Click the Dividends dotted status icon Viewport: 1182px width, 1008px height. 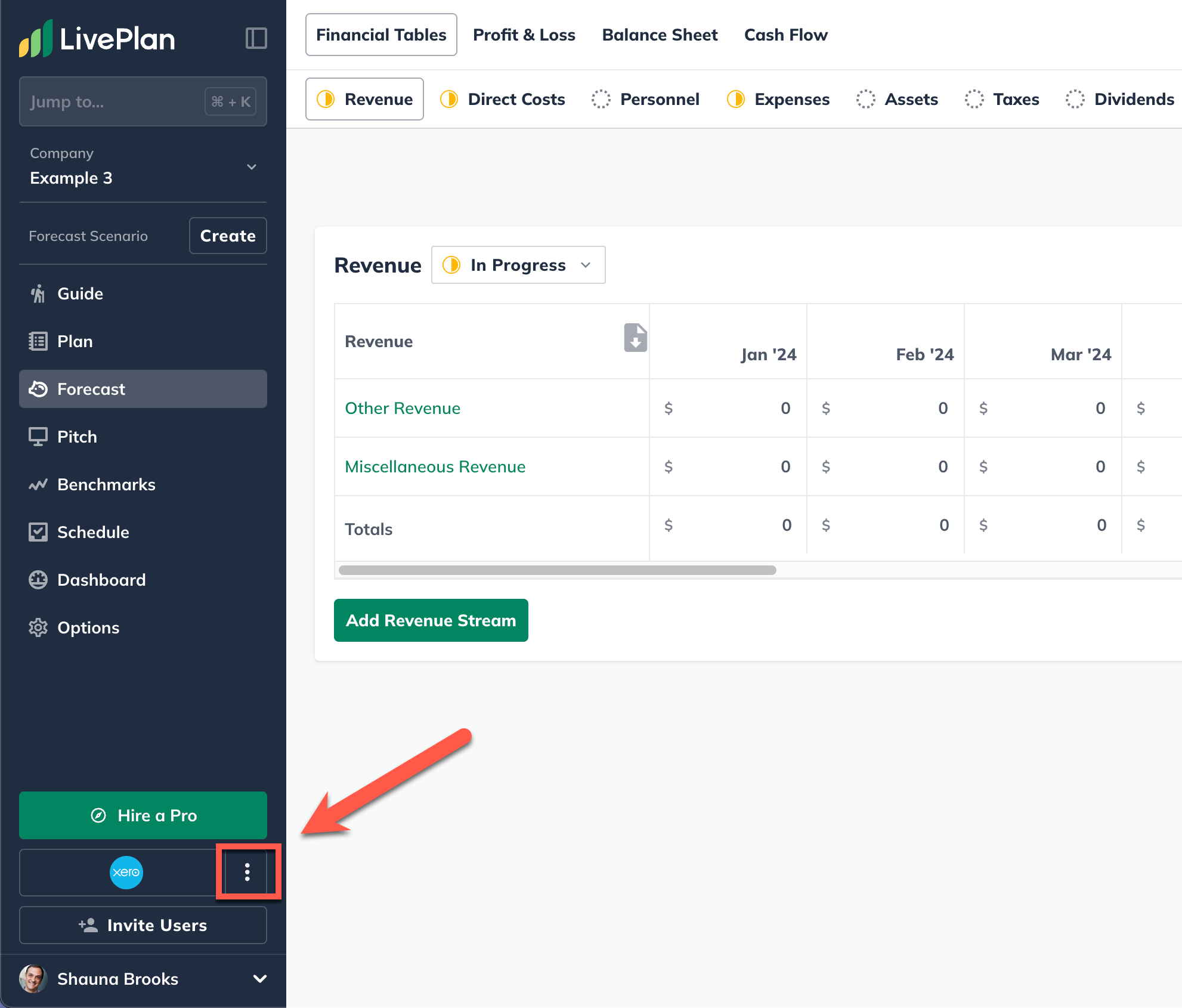click(x=1075, y=99)
